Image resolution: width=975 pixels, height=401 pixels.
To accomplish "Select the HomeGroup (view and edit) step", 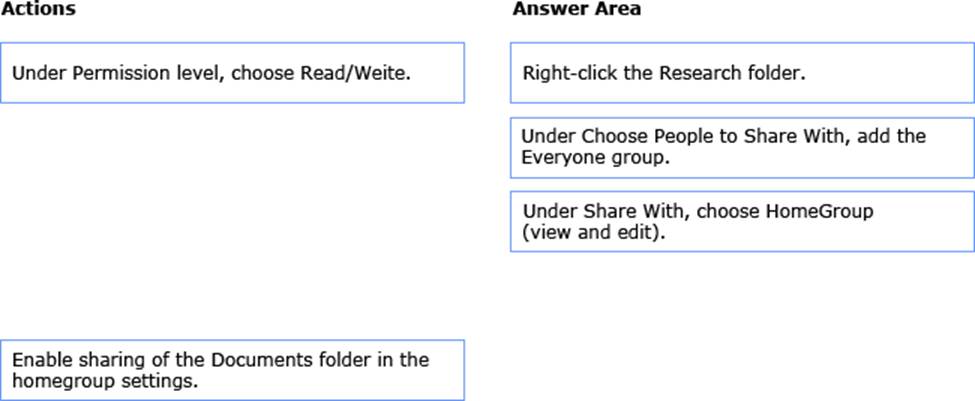I will click(742, 221).
